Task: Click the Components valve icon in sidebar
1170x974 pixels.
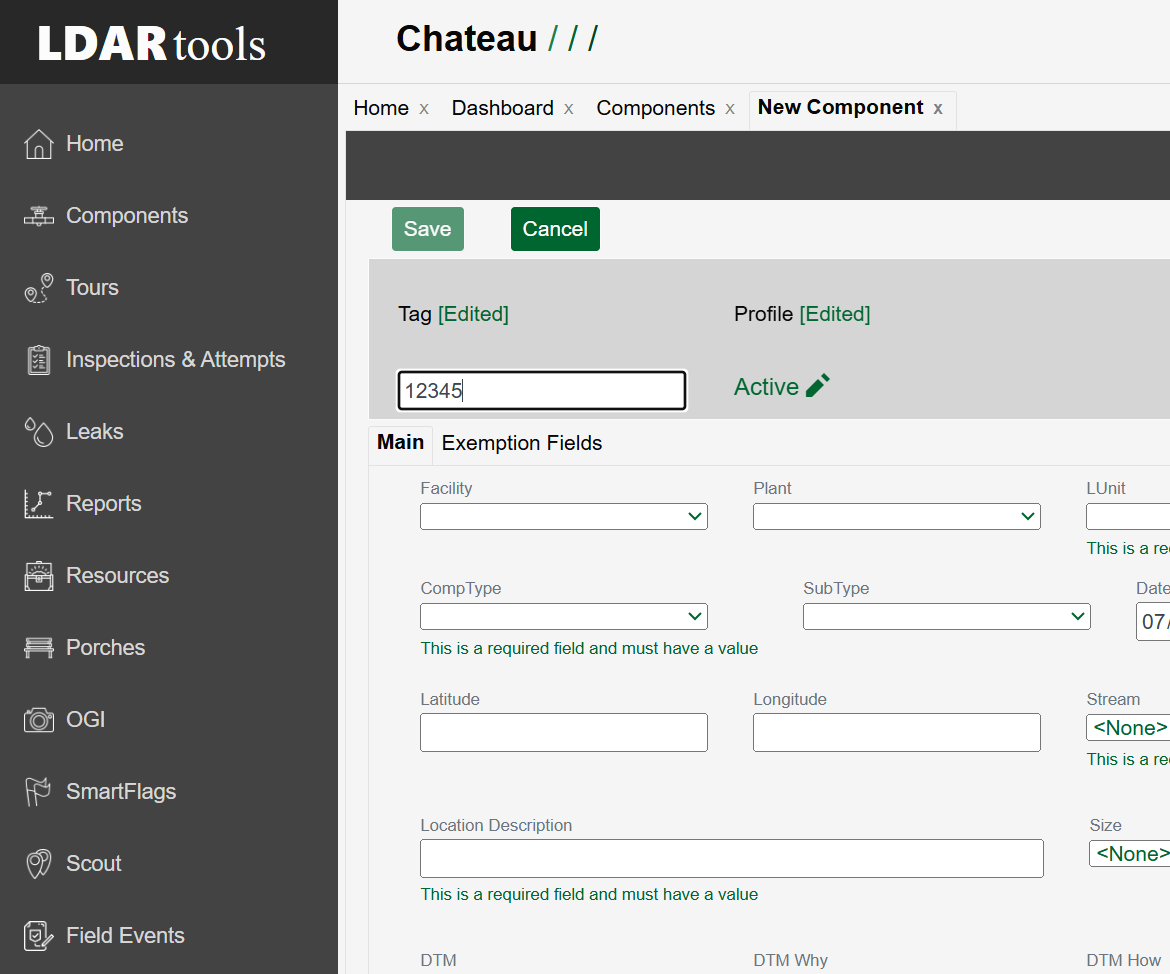Action: point(38,216)
